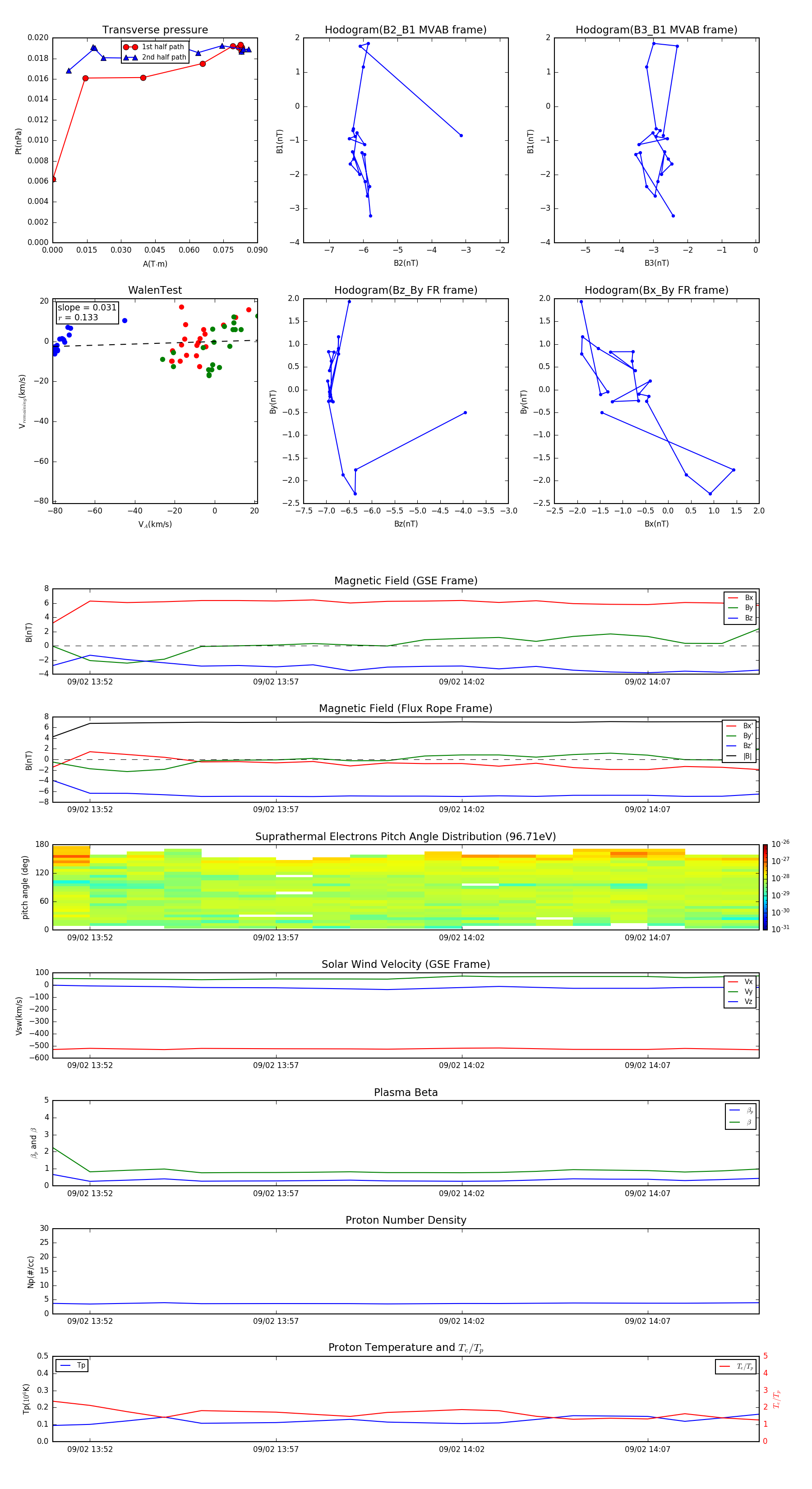Click the 'Hodogram(Bz_By FR frame)' title
Viewport: 812px width, 1489px height.
click(406, 290)
